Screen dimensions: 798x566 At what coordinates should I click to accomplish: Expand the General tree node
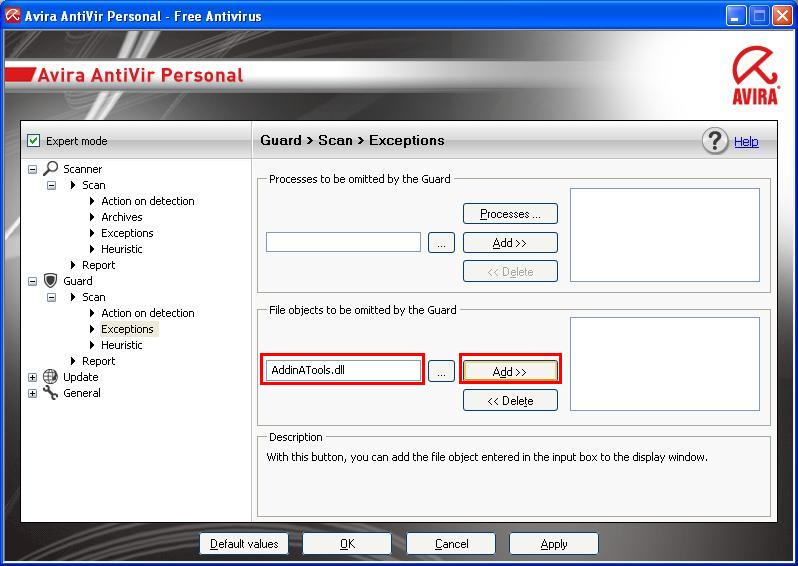33,393
